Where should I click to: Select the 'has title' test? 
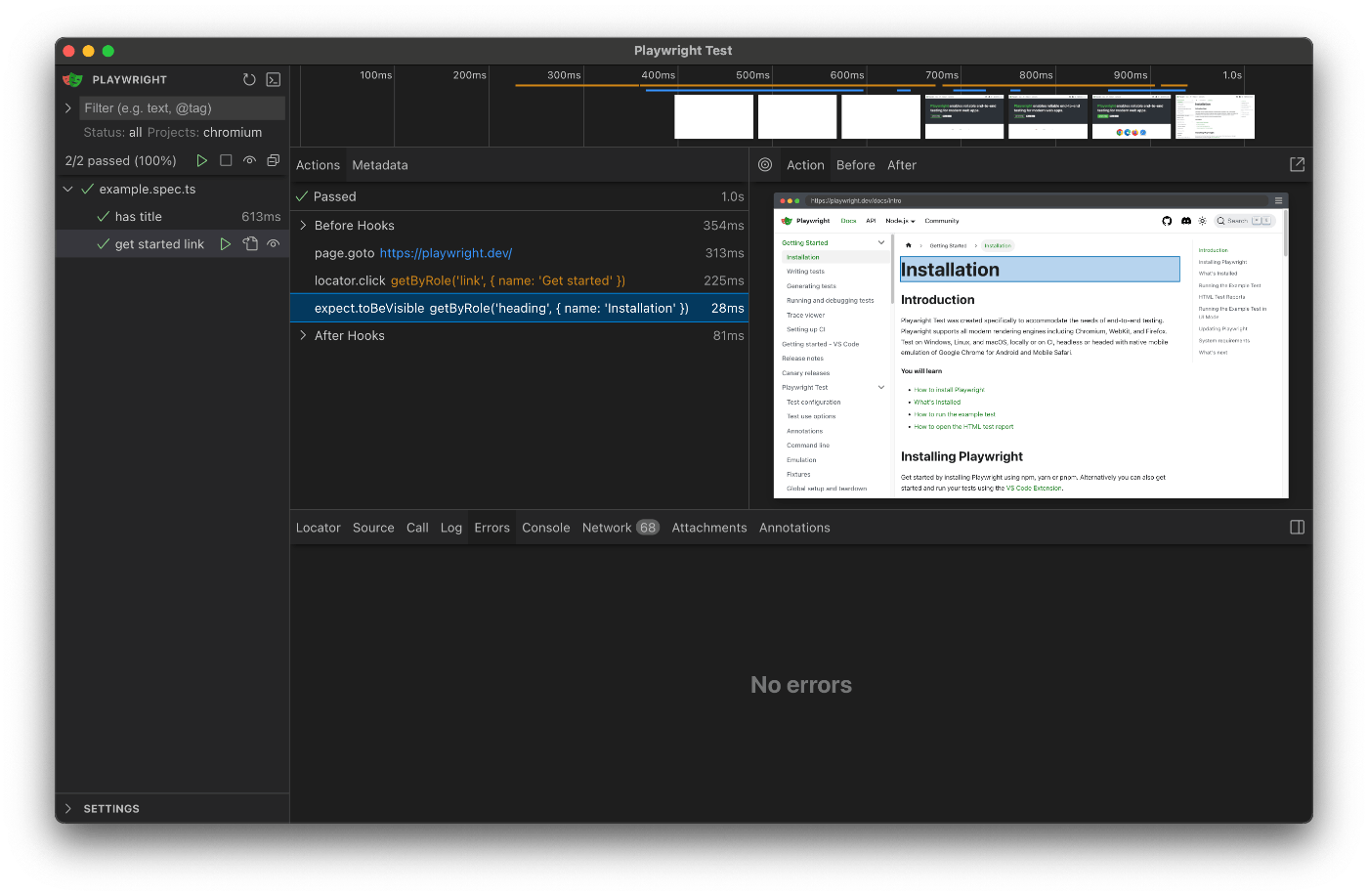click(172, 217)
